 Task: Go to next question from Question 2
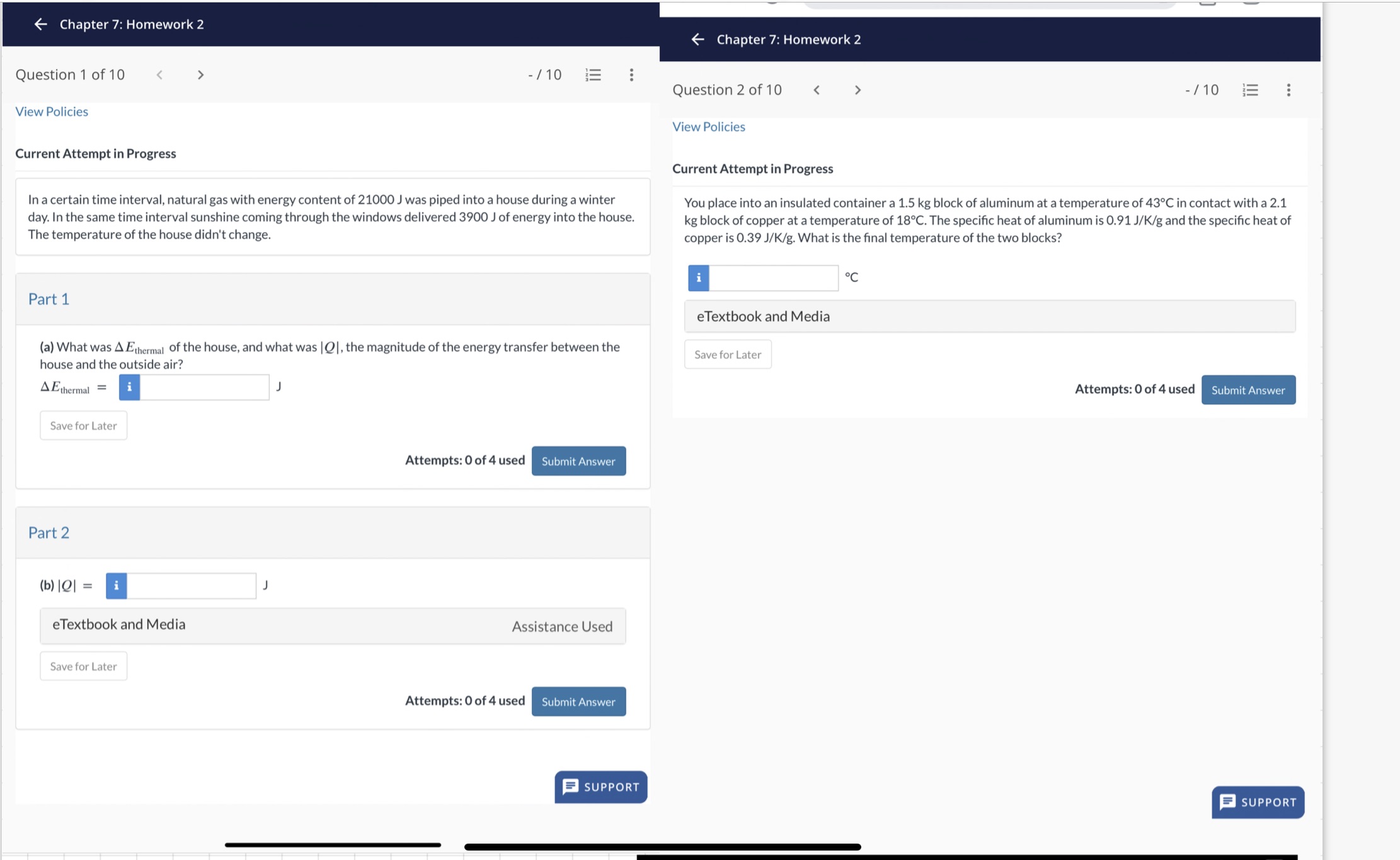(858, 90)
